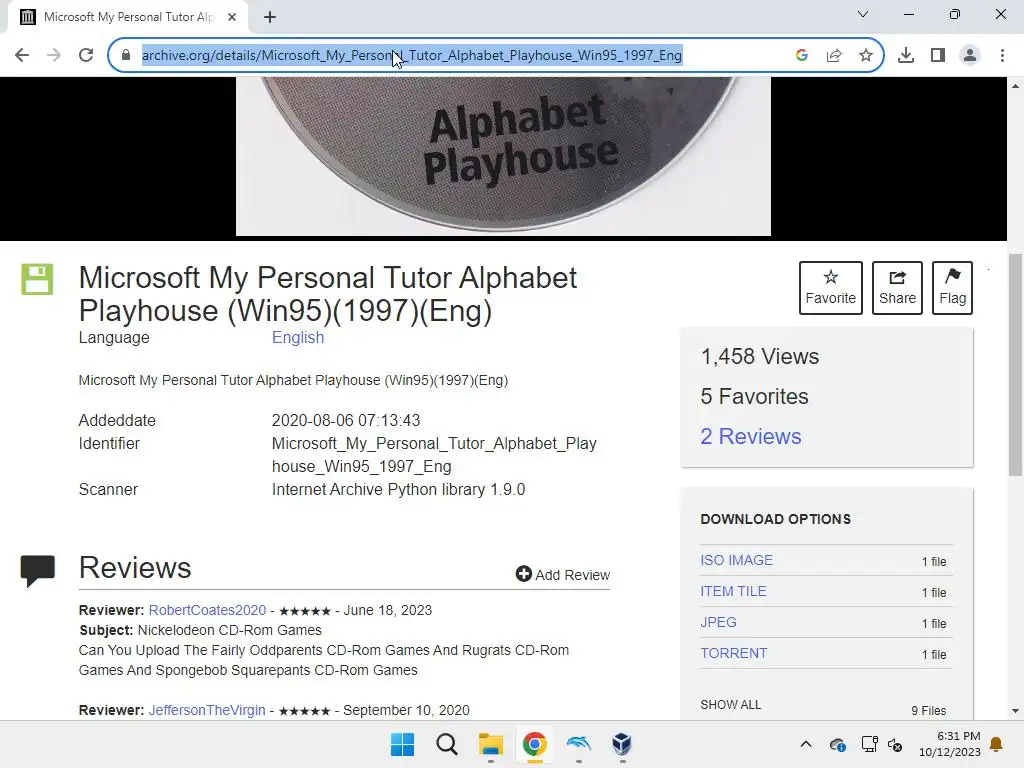Open Chrome downloads icon
The image size is (1024, 768).
(x=906, y=55)
